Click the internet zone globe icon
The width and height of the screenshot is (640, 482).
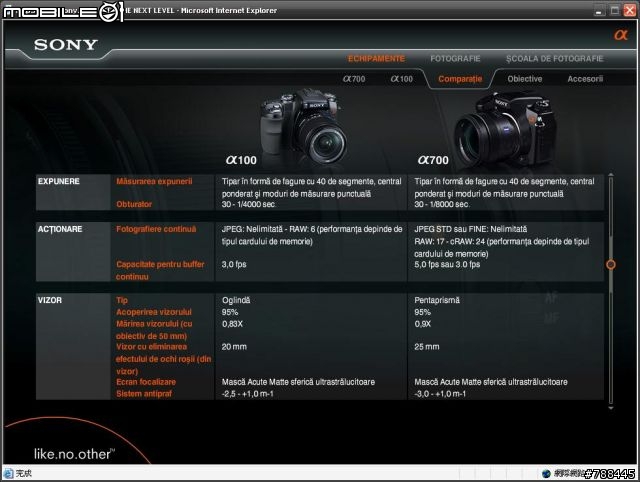coord(546,473)
